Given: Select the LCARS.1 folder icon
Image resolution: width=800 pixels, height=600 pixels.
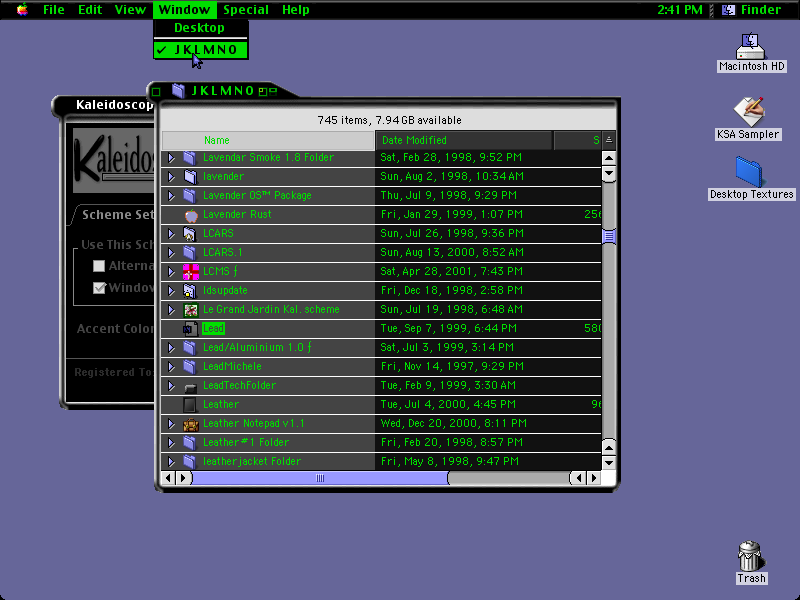Looking at the screenshot, I should pyautogui.click(x=190, y=253).
